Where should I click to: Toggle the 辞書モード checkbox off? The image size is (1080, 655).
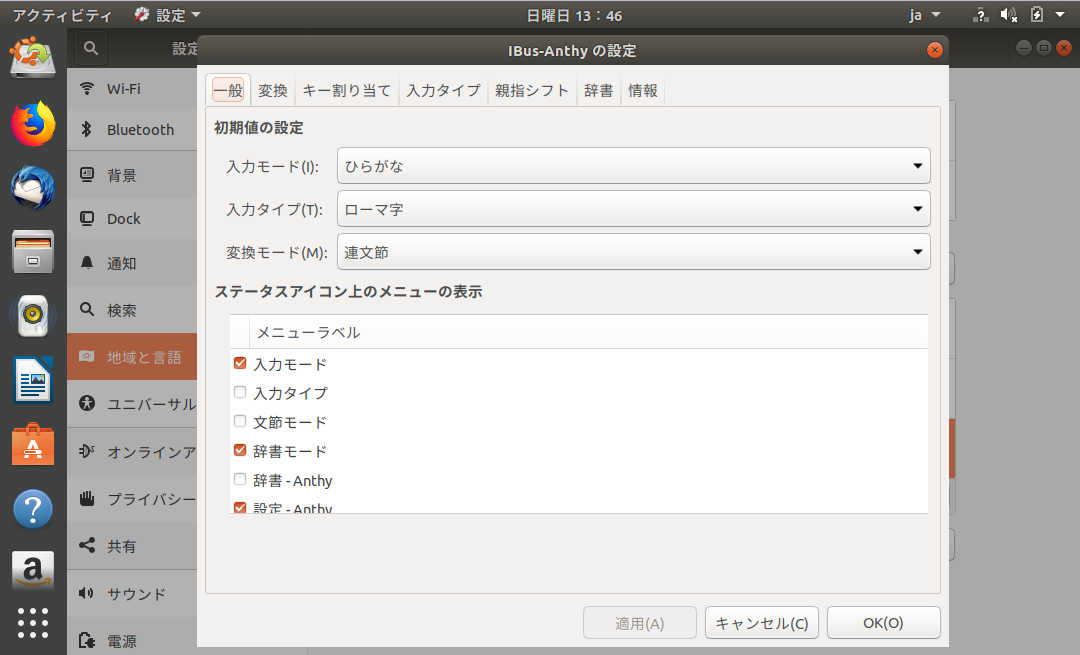[240, 451]
